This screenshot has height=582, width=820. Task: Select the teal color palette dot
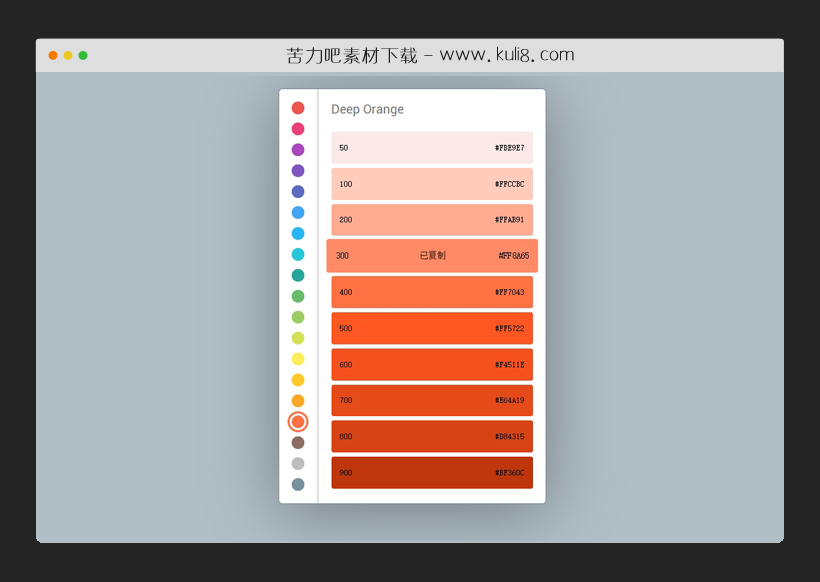pyautogui.click(x=298, y=275)
